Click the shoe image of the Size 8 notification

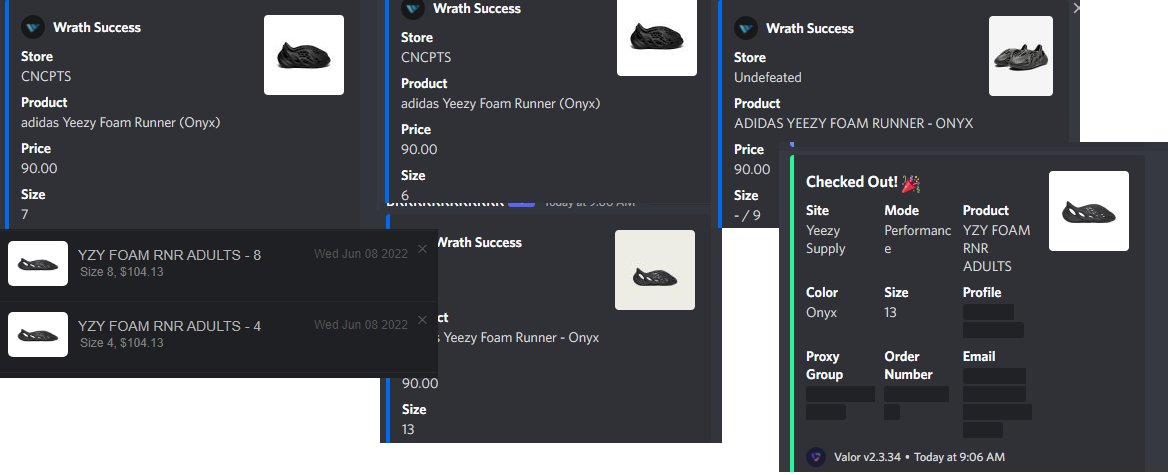pyautogui.click(x=38, y=264)
